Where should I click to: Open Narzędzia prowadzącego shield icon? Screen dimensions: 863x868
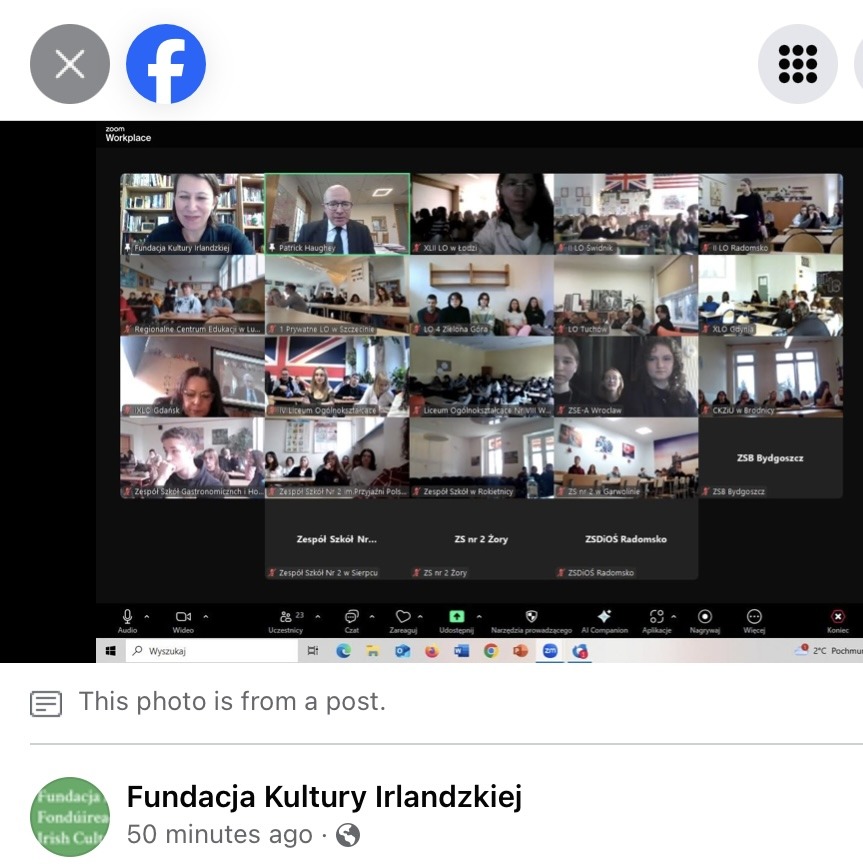point(531,618)
